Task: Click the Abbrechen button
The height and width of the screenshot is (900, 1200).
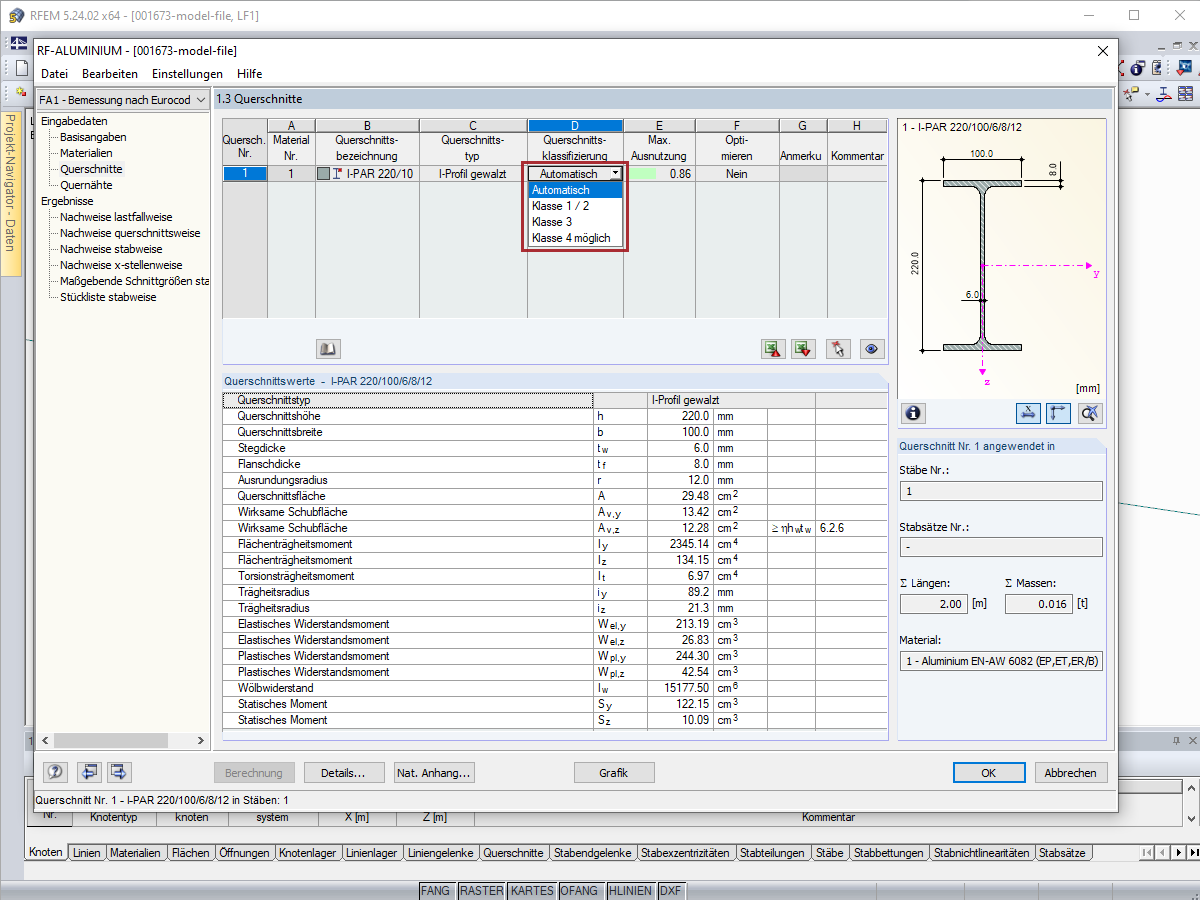Action: pyautogui.click(x=1070, y=773)
